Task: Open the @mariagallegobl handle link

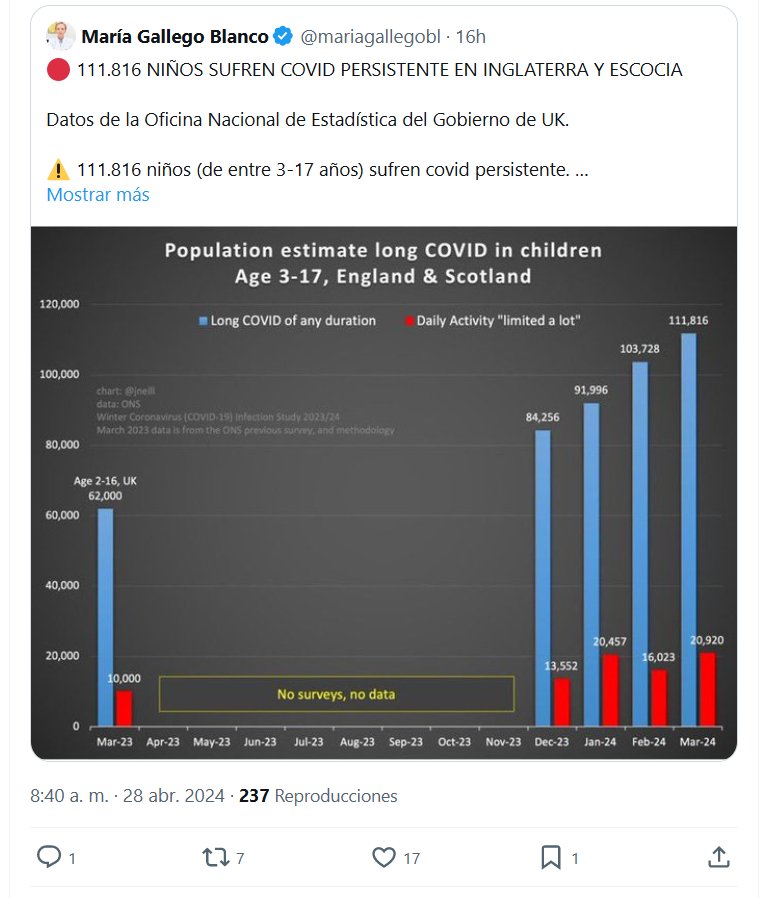Action: pos(370,37)
